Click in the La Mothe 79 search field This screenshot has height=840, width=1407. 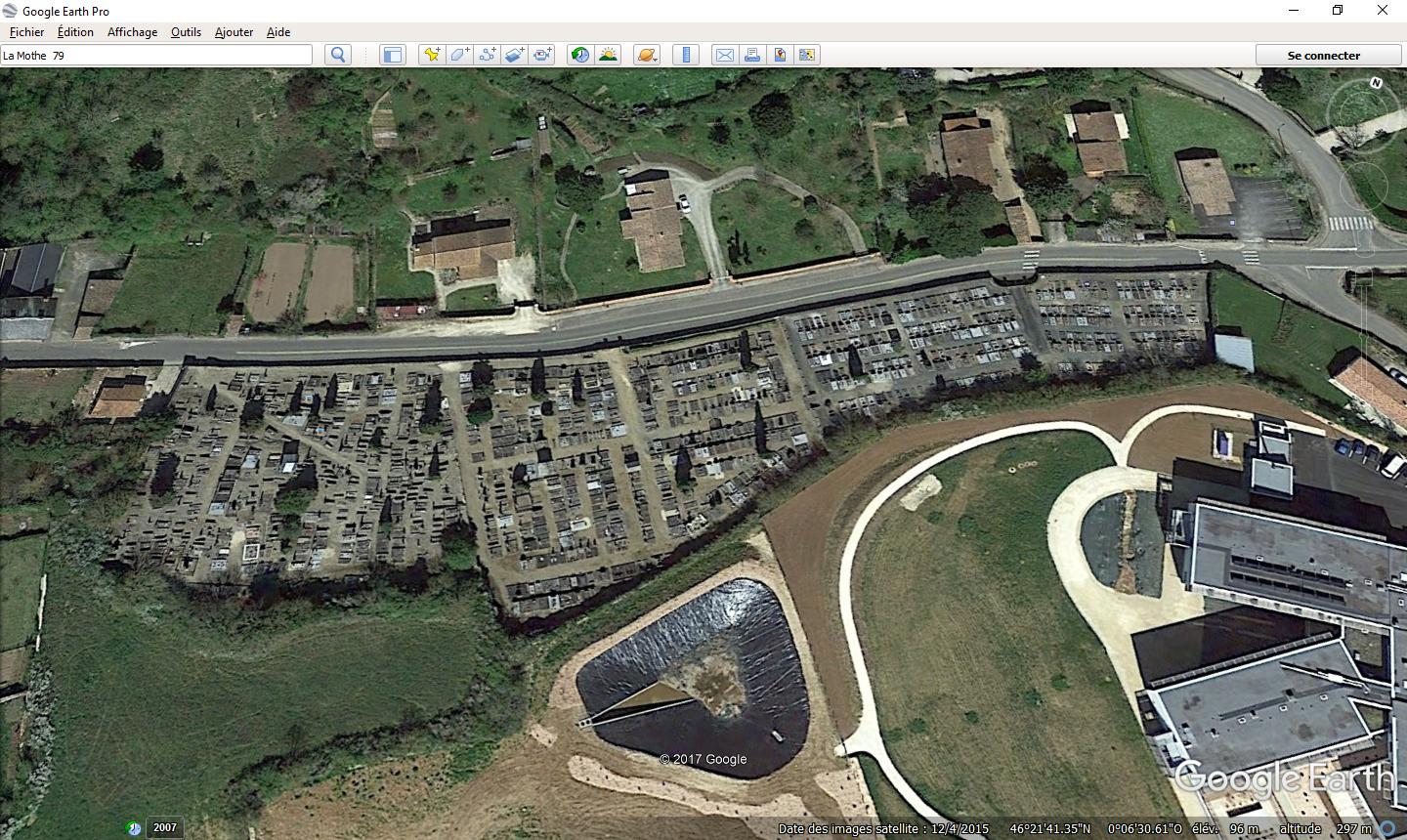(156, 55)
